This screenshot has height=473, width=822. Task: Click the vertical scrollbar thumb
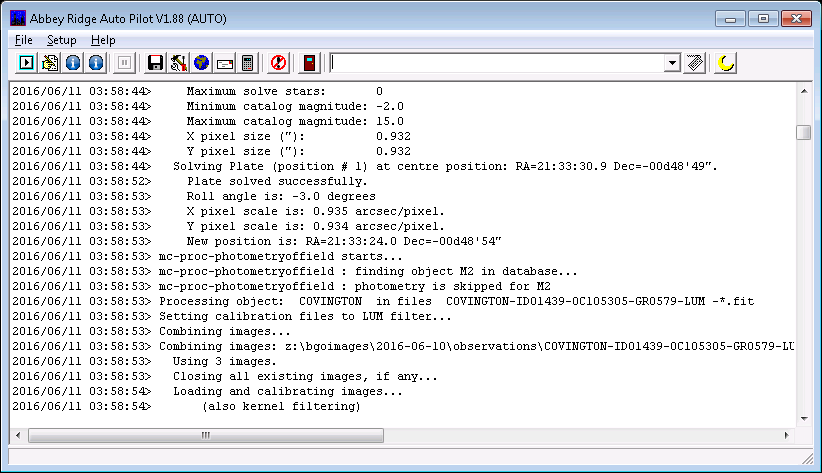click(x=804, y=132)
